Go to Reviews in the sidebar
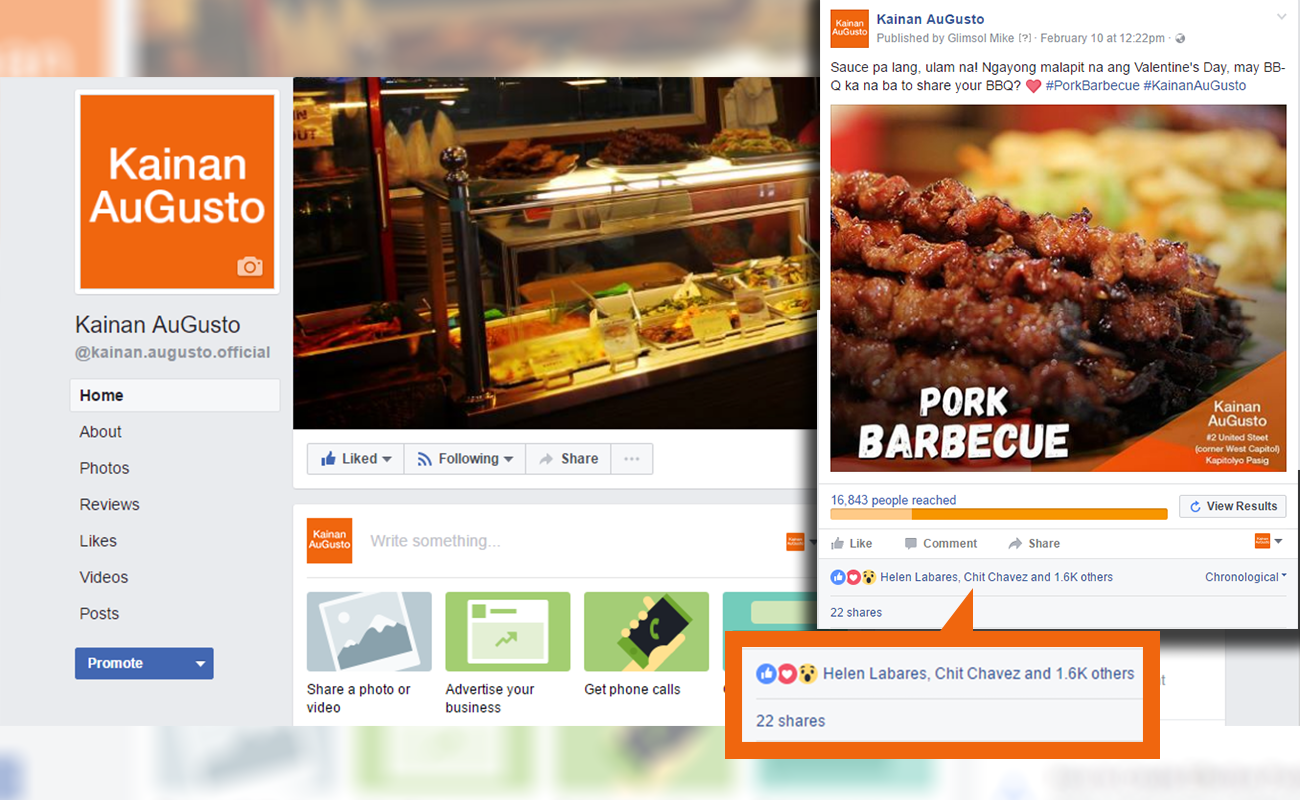Viewport: 1300px width, 800px height. point(109,505)
